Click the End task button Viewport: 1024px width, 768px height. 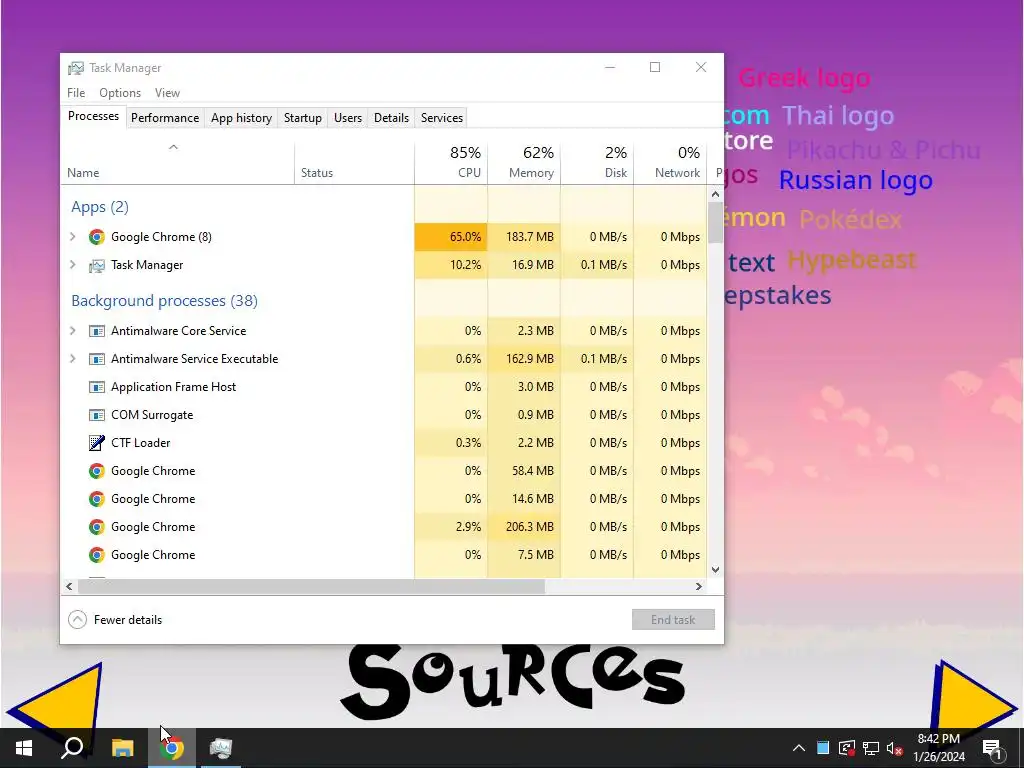point(673,620)
